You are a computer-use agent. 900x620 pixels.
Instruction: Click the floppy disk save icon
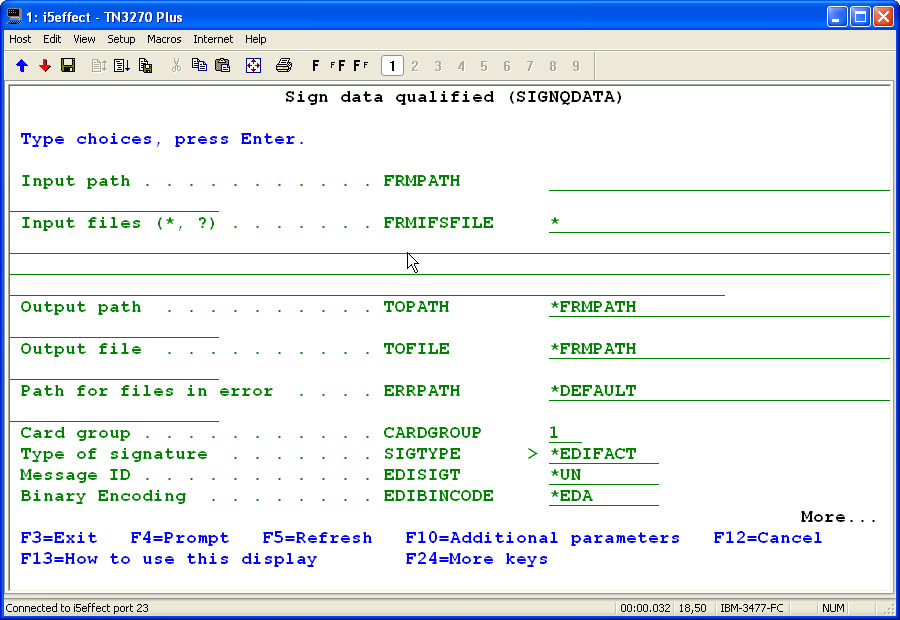pyautogui.click(x=68, y=66)
